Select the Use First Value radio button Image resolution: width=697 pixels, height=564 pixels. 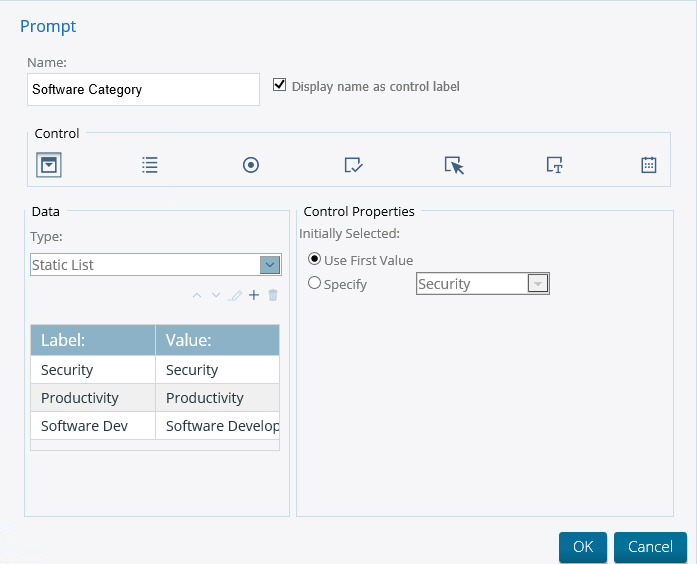click(x=314, y=259)
